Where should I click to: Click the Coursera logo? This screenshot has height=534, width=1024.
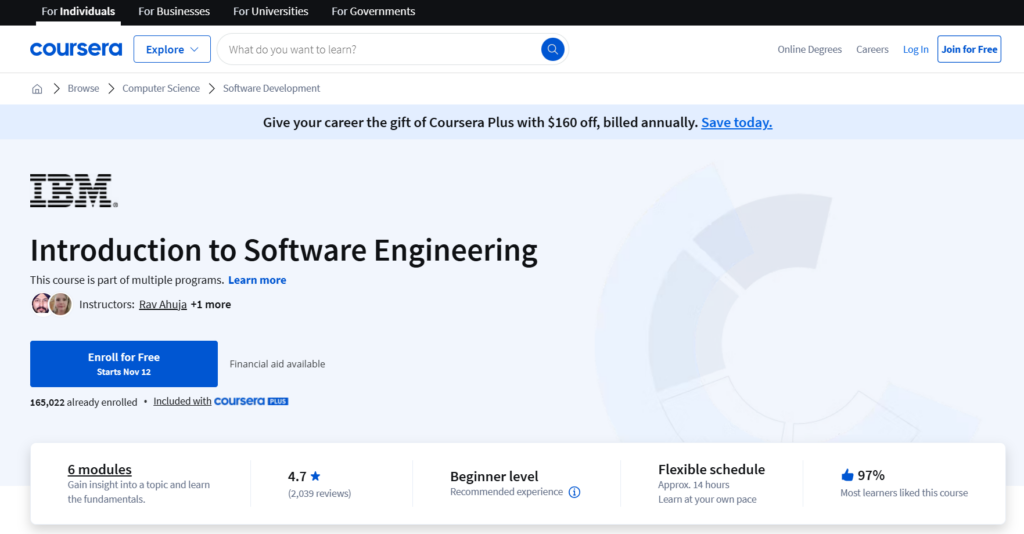76,49
